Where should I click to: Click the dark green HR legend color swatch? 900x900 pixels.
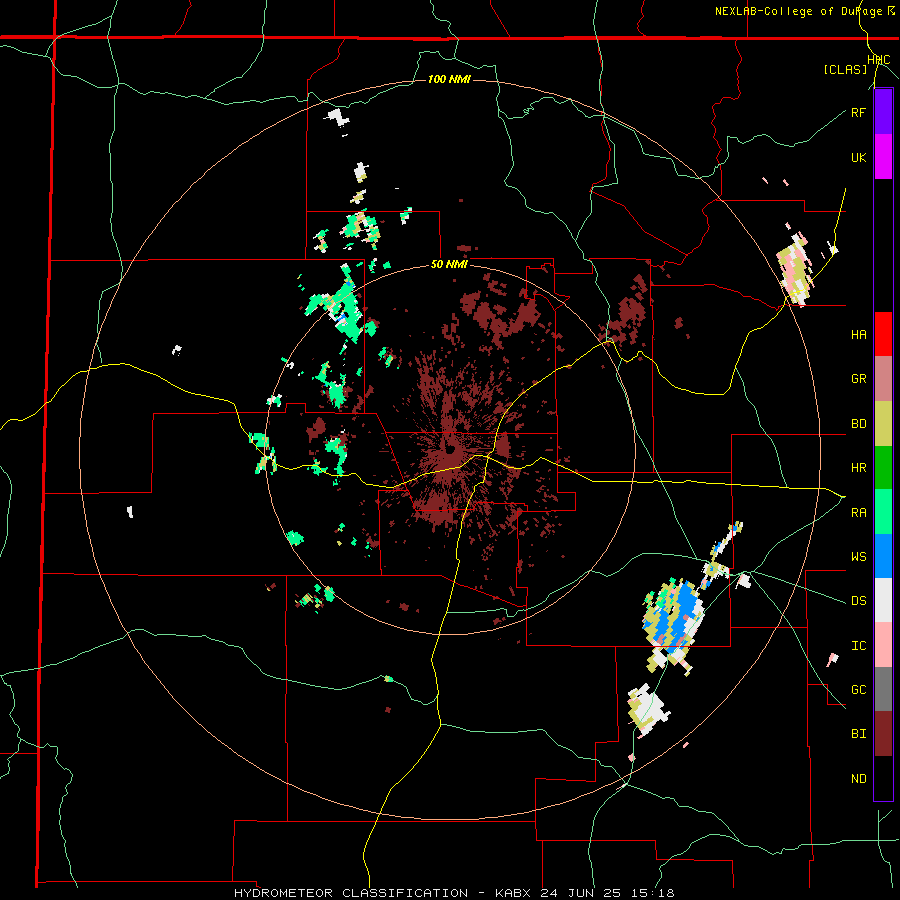[883, 468]
